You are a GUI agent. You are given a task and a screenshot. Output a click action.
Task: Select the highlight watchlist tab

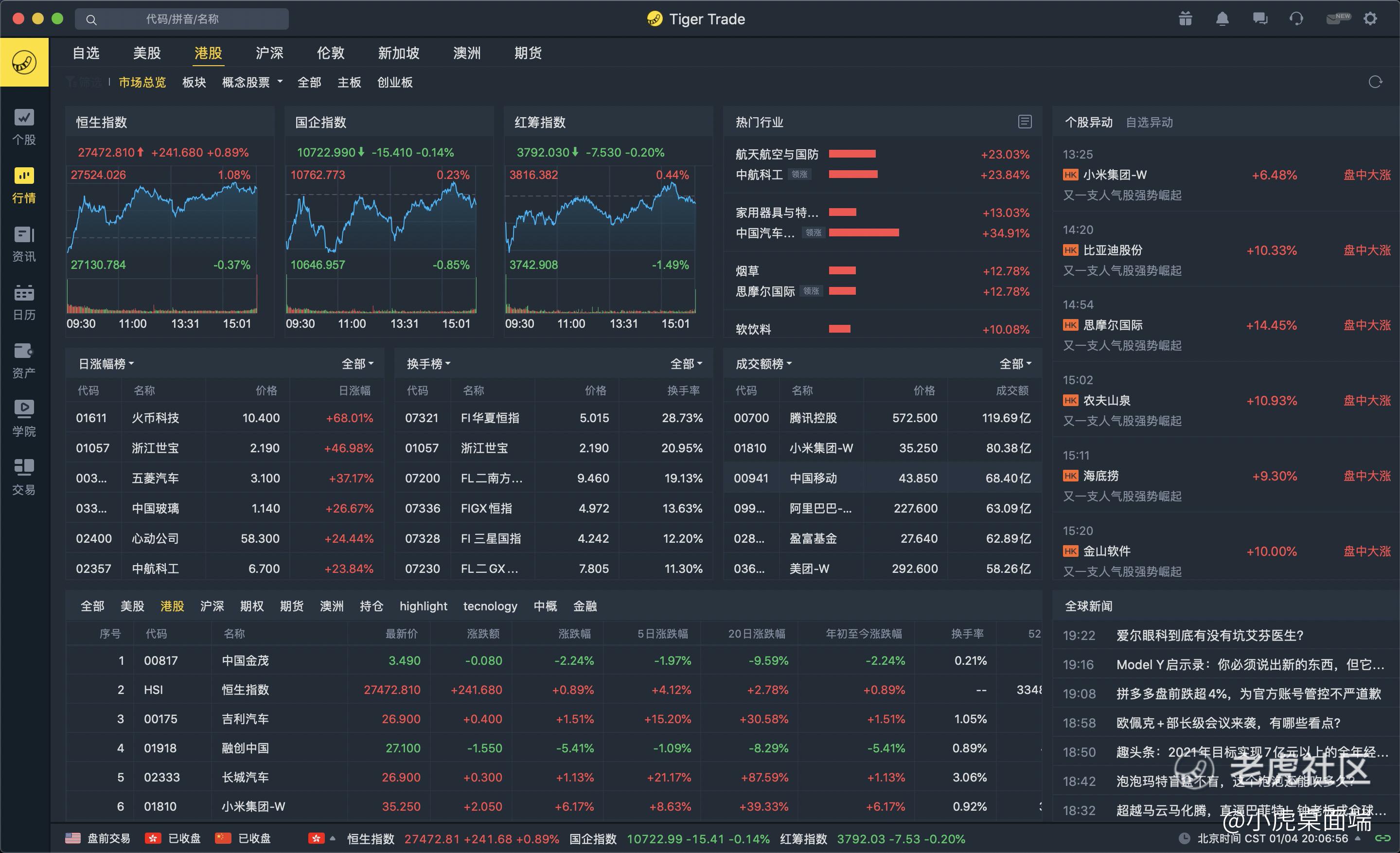click(x=423, y=606)
